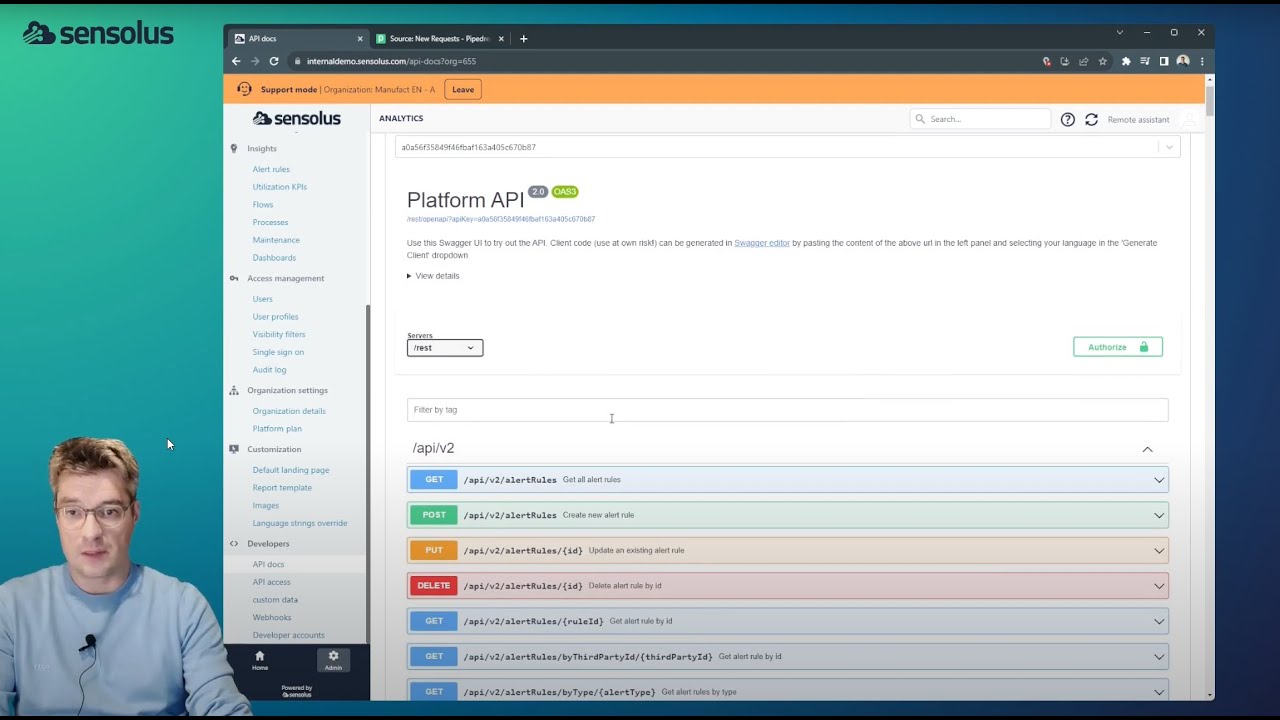Click the browser back arrow
Viewport: 1280px width, 720px height.
click(x=236, y=61)
